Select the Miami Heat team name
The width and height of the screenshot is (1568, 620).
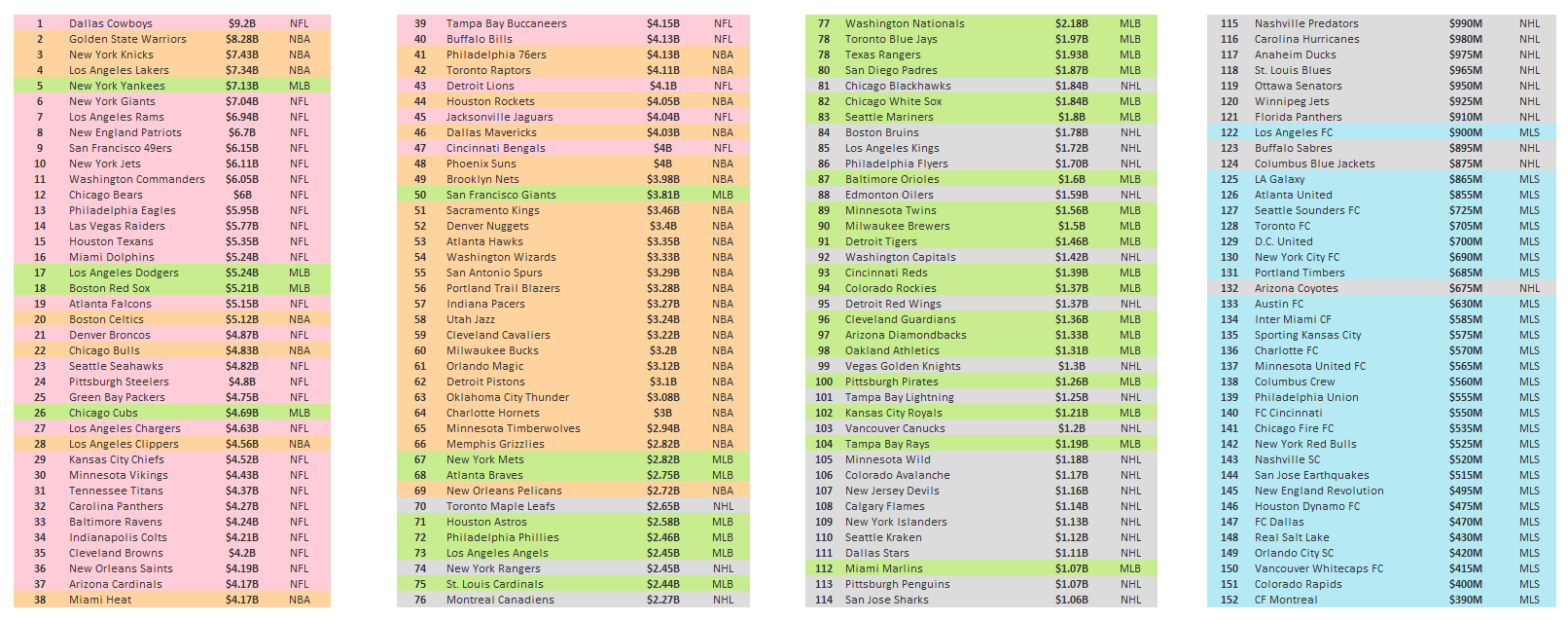click(x=100, y=600)
